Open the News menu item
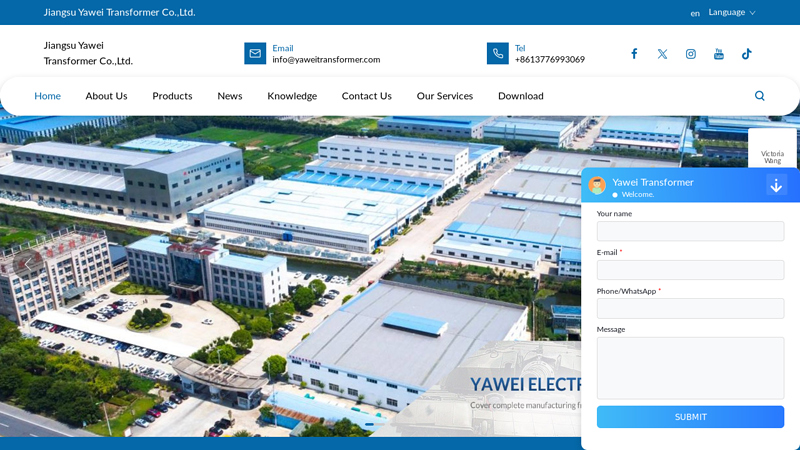 tap(230, 96)
